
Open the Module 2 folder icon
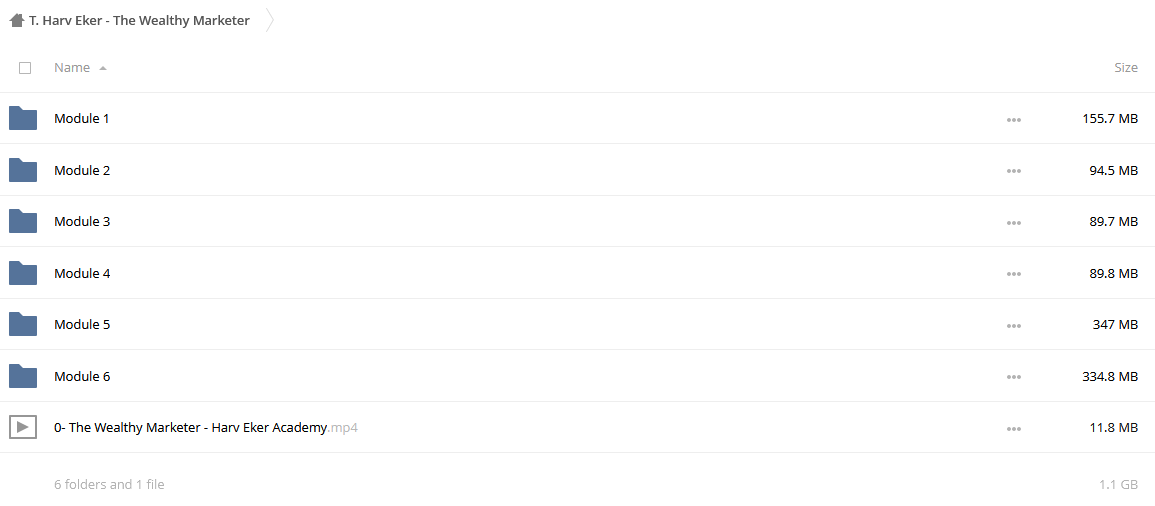tap(23, 170)
